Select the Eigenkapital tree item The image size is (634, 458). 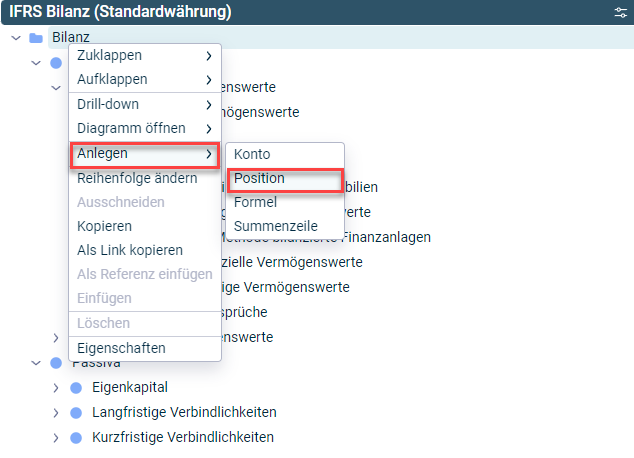point(130,387)
